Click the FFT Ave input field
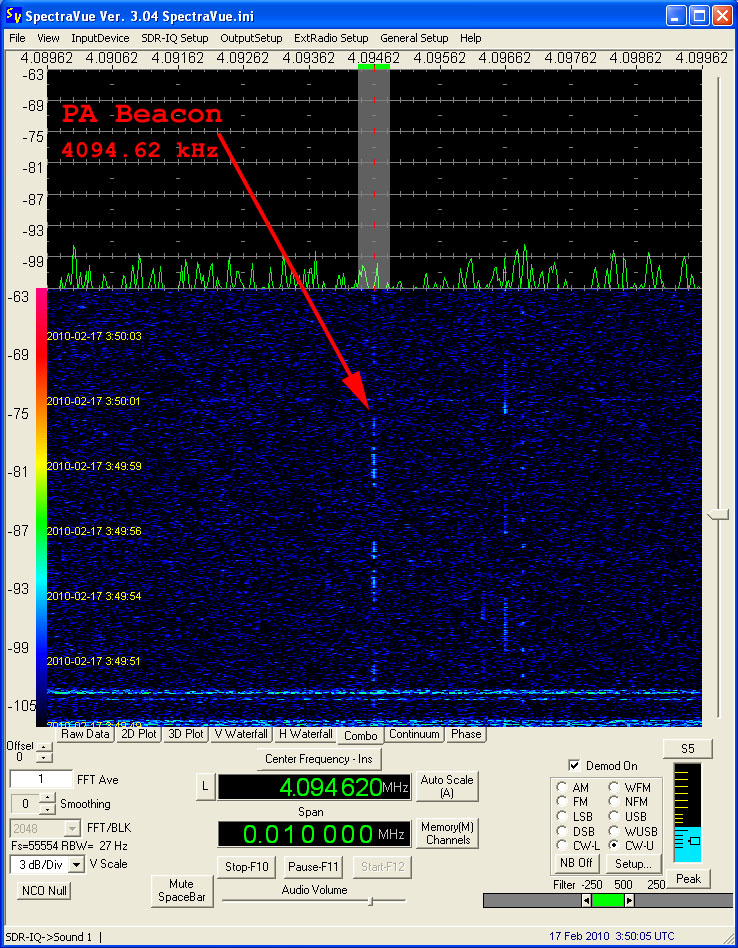738x948 pixels. tap(41, 779)
